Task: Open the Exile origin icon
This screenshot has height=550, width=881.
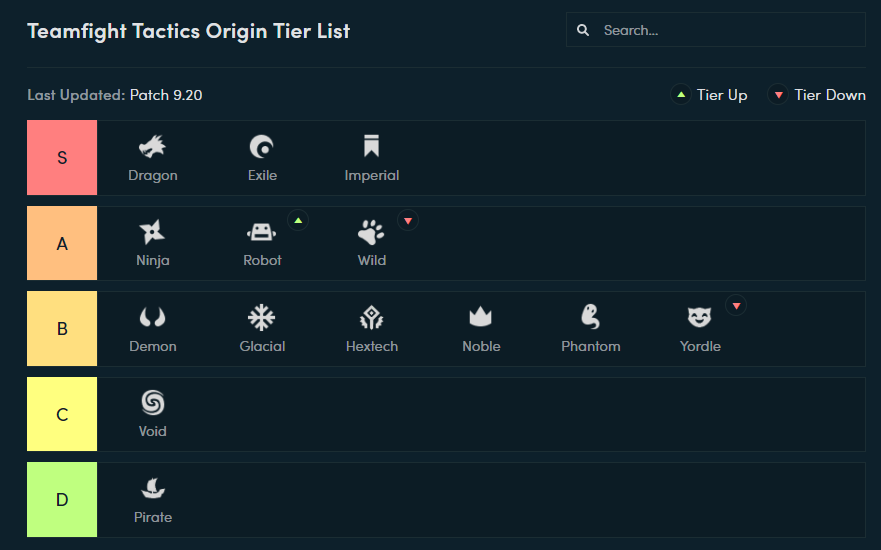Action: (x=262, y=147)
